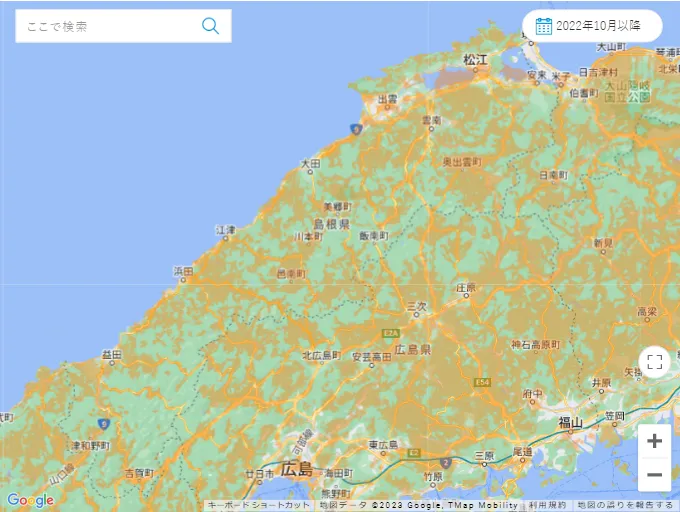Click the 熊野町 town label
680x512 pixels.
[336, 493]
